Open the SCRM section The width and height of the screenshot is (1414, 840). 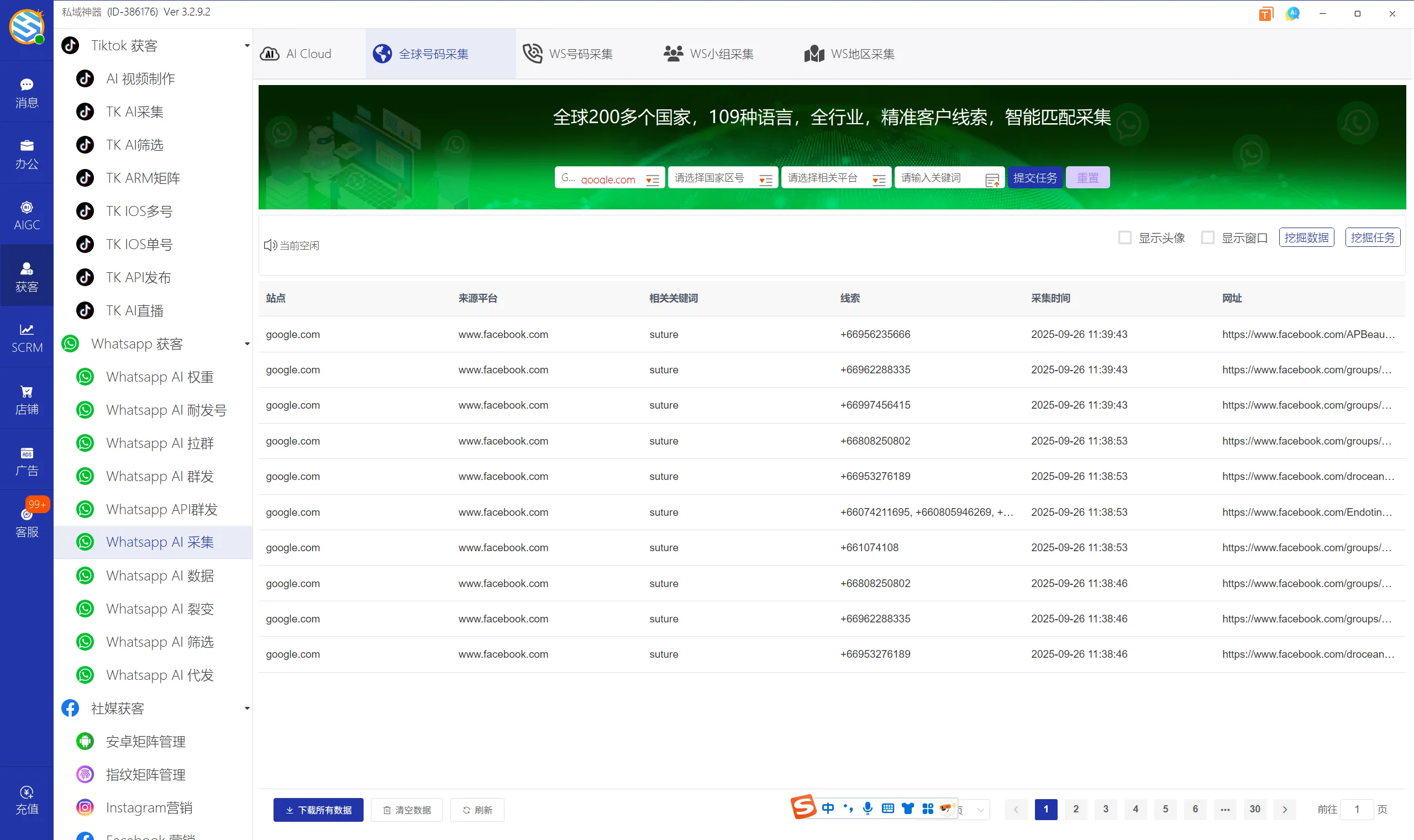pyautogui.click(x=27, y=337)
